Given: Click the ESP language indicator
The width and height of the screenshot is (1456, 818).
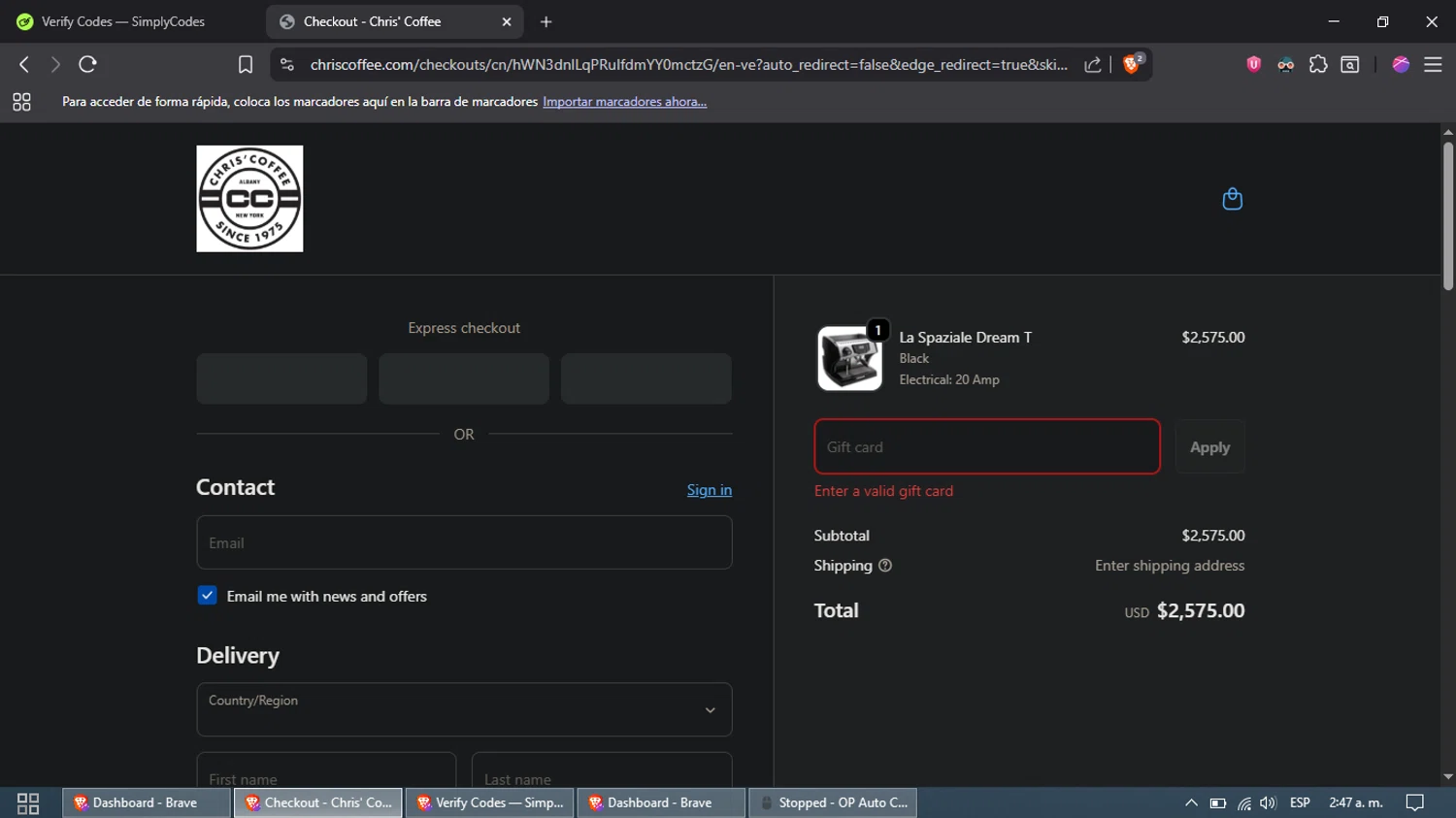Looking at the screenshot, I should [x=1300, y=802].
